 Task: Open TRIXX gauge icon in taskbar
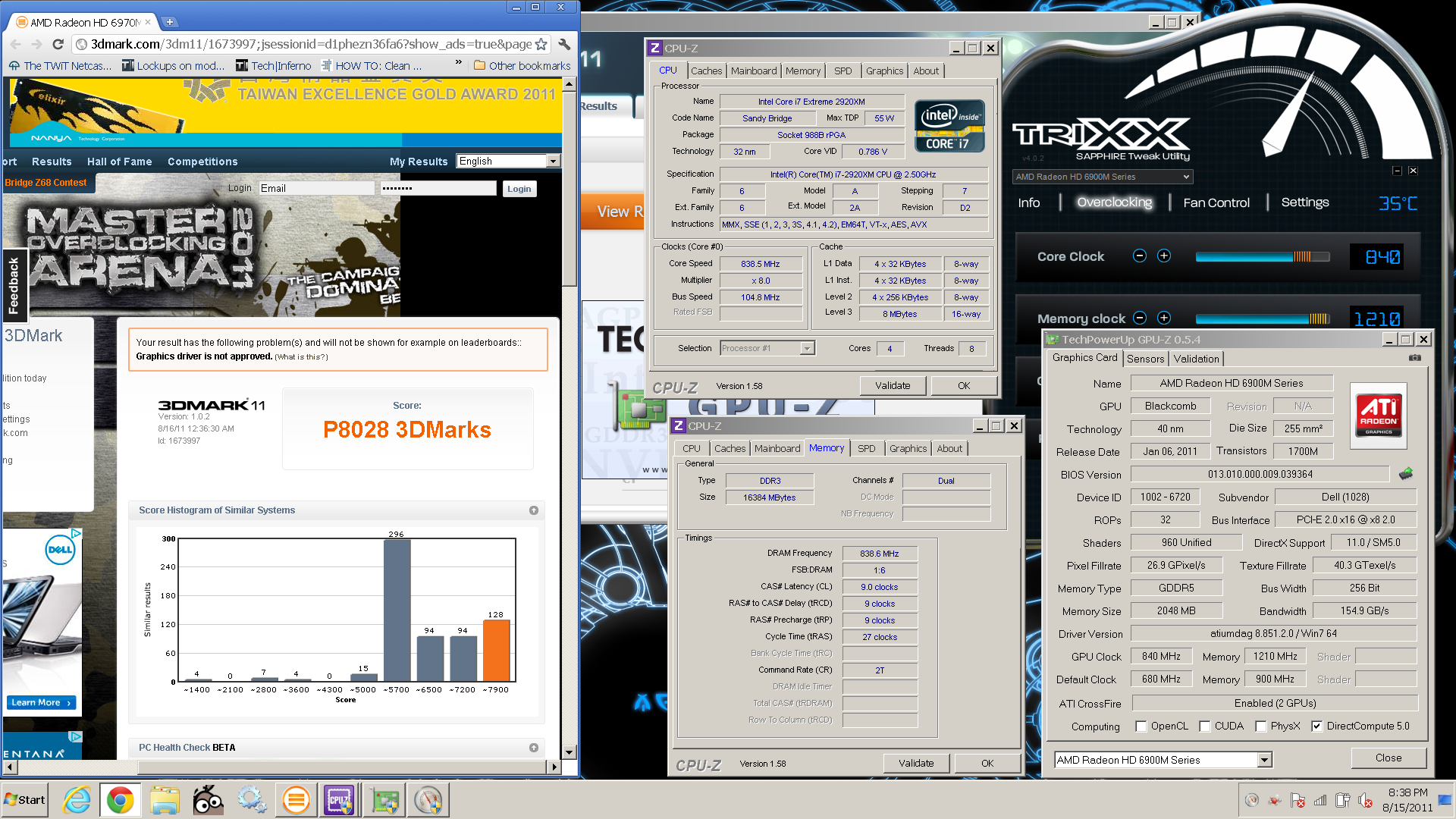(428, 800)
